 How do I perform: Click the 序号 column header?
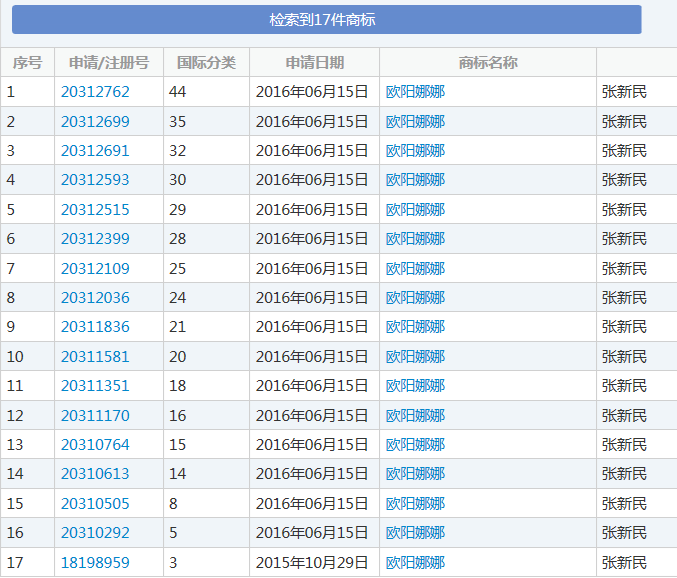pos(27,63)
